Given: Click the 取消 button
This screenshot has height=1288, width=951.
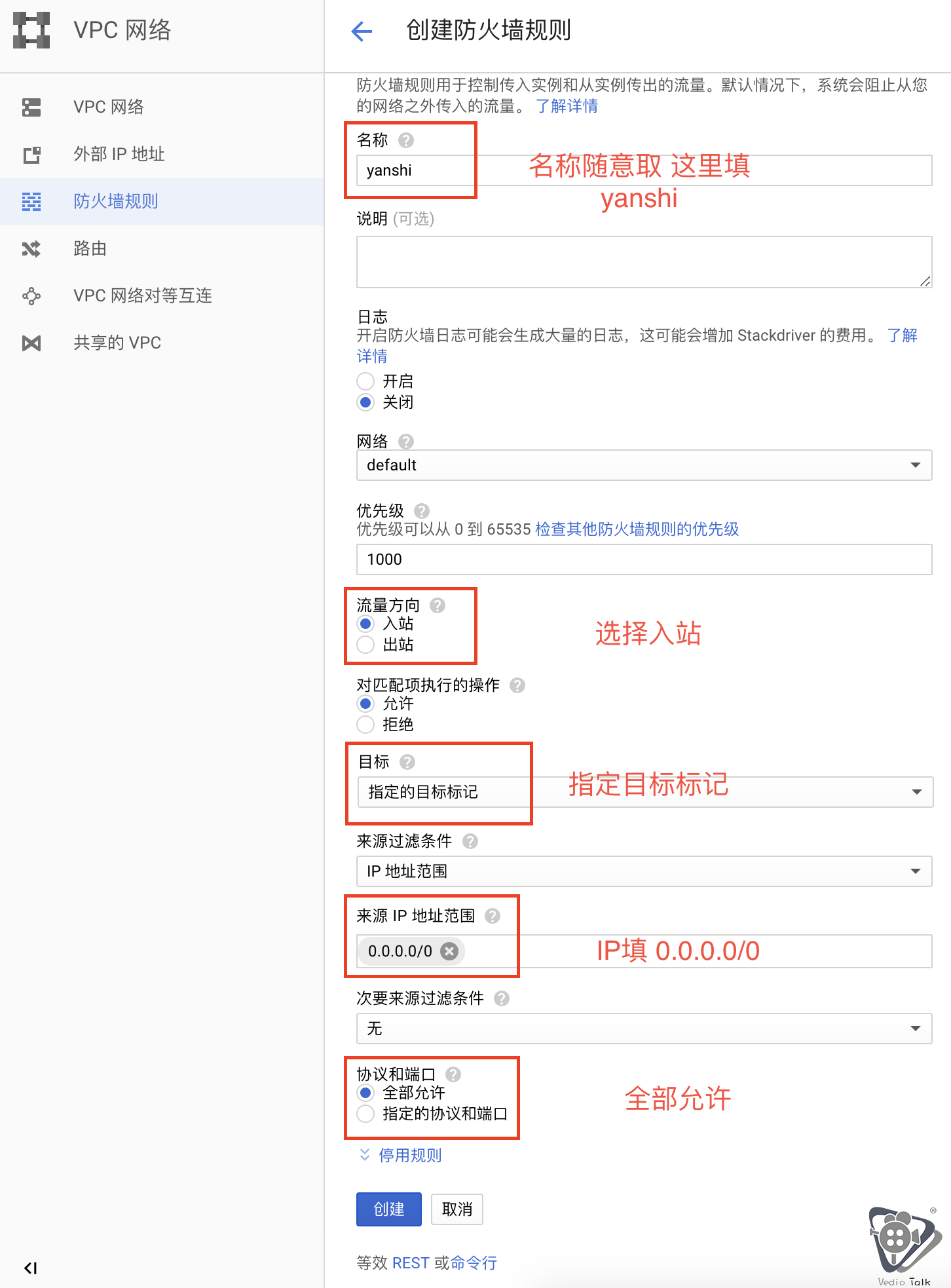Looking at the screenshot, I should [x=457, y=1209].
